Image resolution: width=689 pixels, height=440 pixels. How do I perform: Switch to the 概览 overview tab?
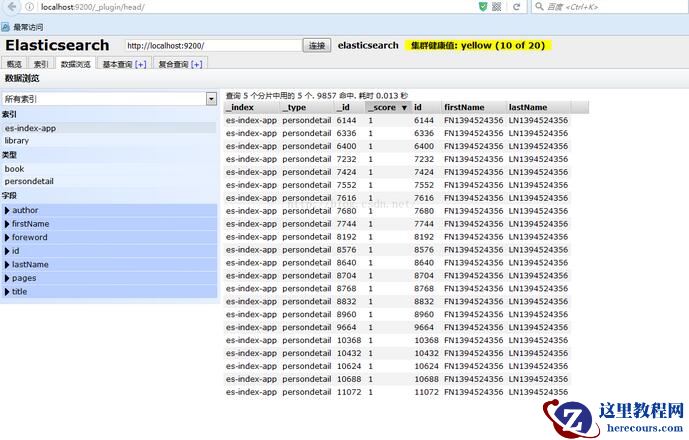pos(14,64)
